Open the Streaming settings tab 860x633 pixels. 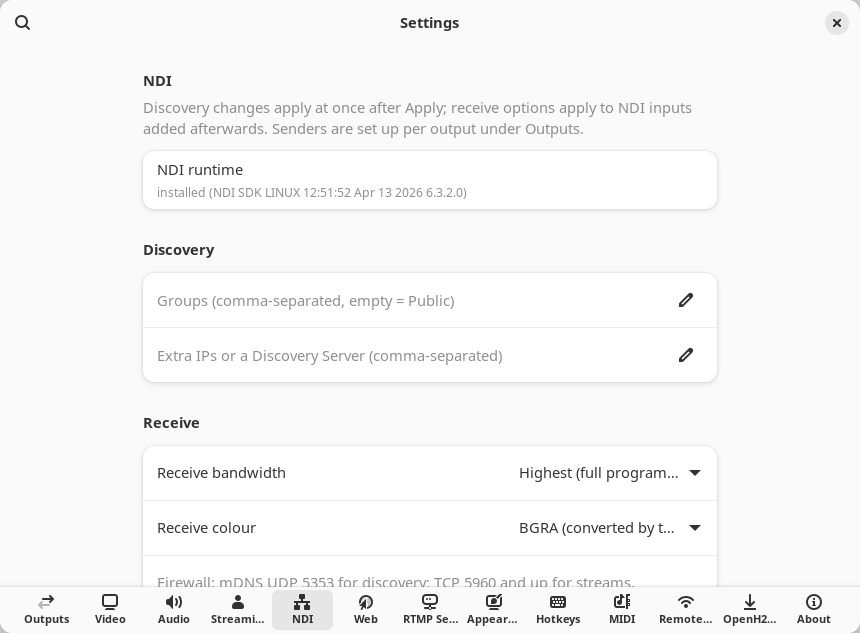click(x=237, y=609)
